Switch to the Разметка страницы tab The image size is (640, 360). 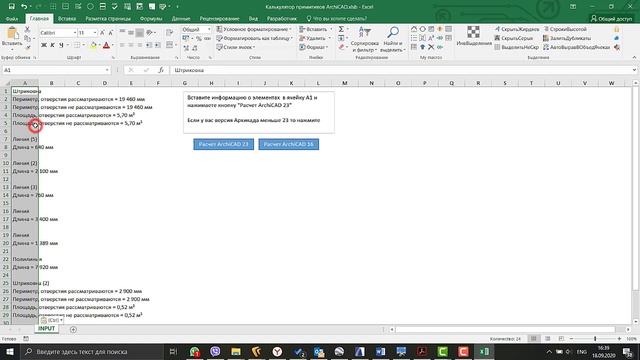click(x=108, y=18)
